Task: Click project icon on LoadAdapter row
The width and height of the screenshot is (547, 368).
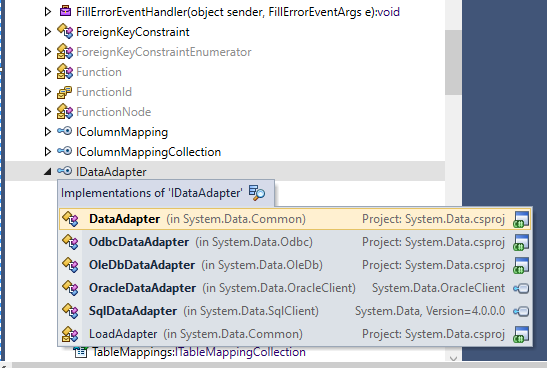Action: coord(521,335)
